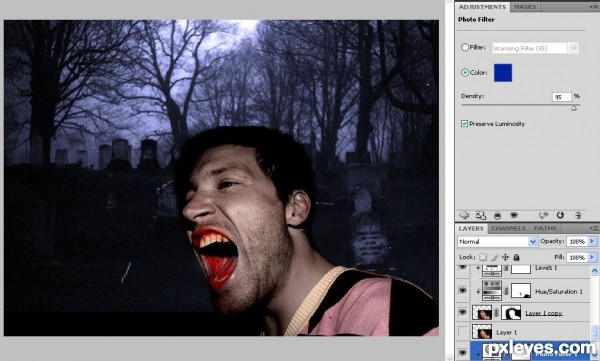This screenshot has height=361, width=600.
Task: Show the hidden Layer 1 layer
Action: click(x=463, y=332)
